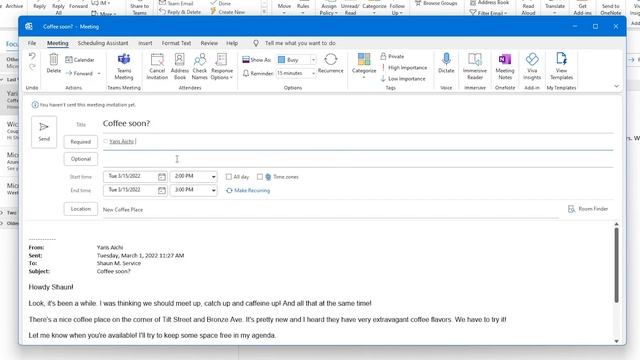The width and height of the screenshot is (640, 360).
Task: Open Follow Up menu in main window
Action: pos(397,8)
